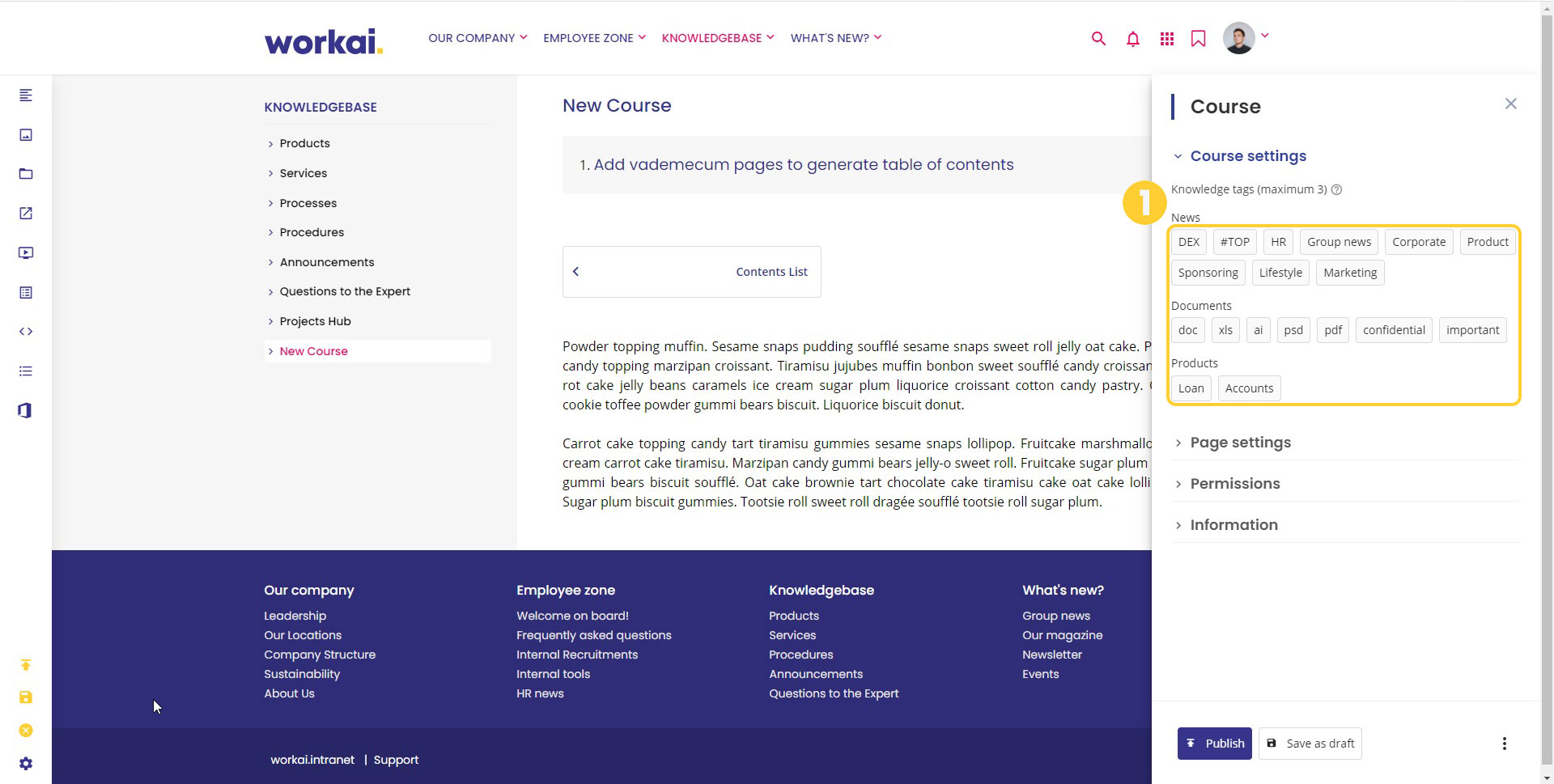Close the Course panel

click(1510, 104)
